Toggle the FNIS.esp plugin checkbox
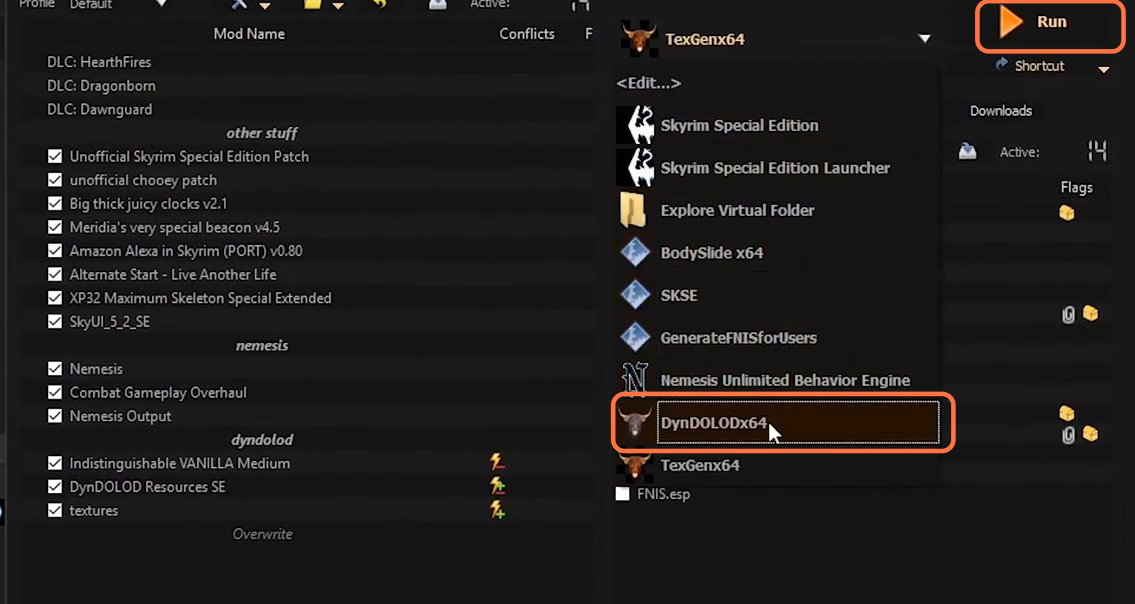The width and height of the screenshot is (1135, 604). pyautogui.click(x=623, y=495)
